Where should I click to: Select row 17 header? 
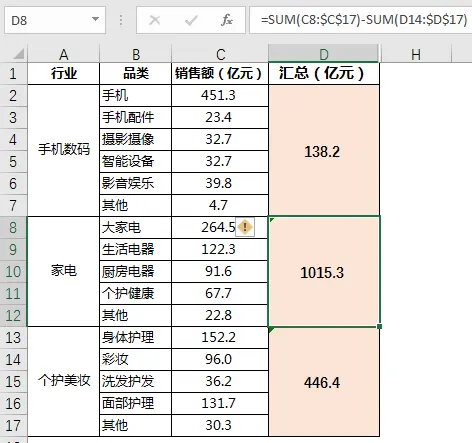coord(13,425)
